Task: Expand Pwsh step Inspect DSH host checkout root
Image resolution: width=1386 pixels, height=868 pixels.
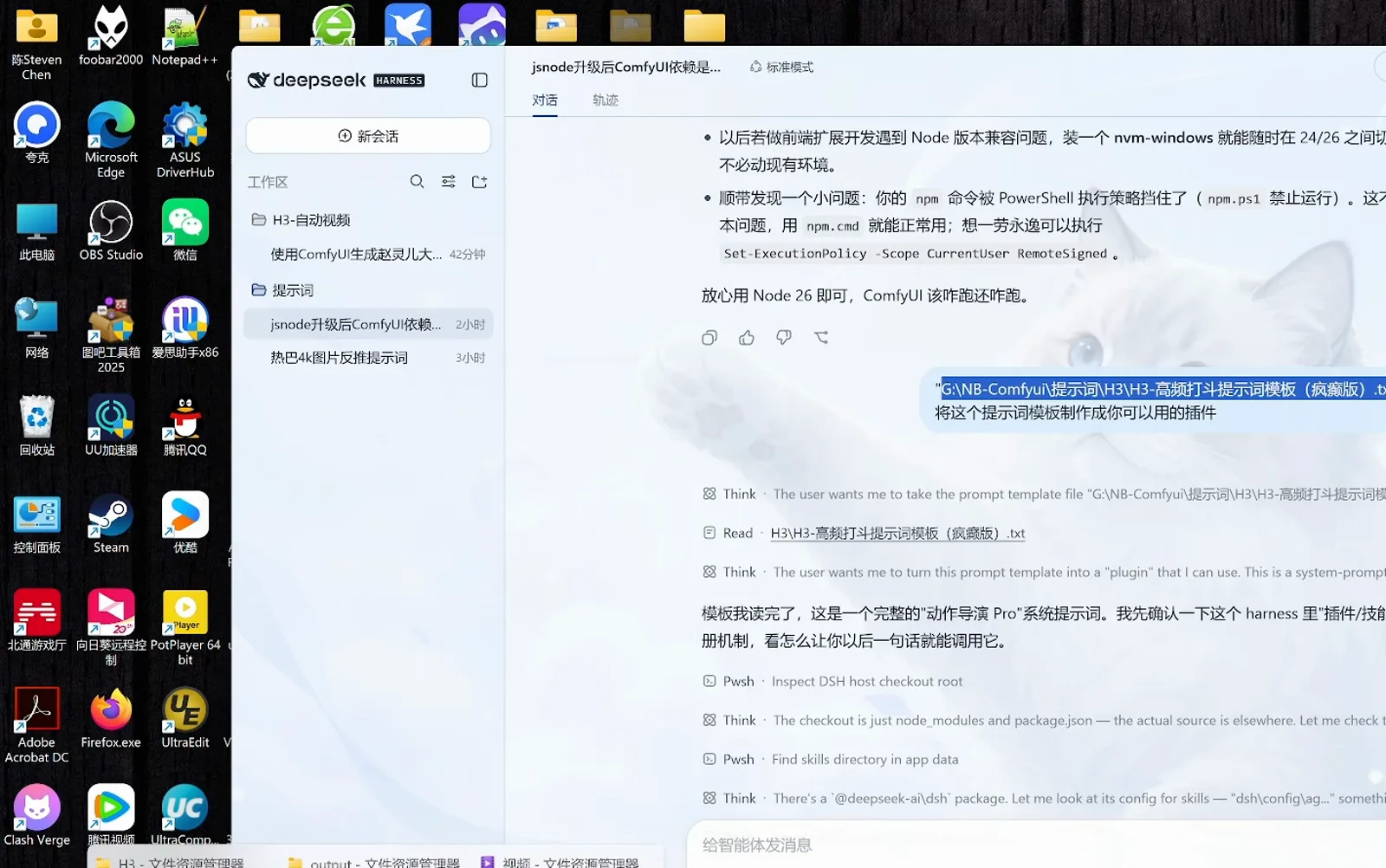Action: point(832,681)
